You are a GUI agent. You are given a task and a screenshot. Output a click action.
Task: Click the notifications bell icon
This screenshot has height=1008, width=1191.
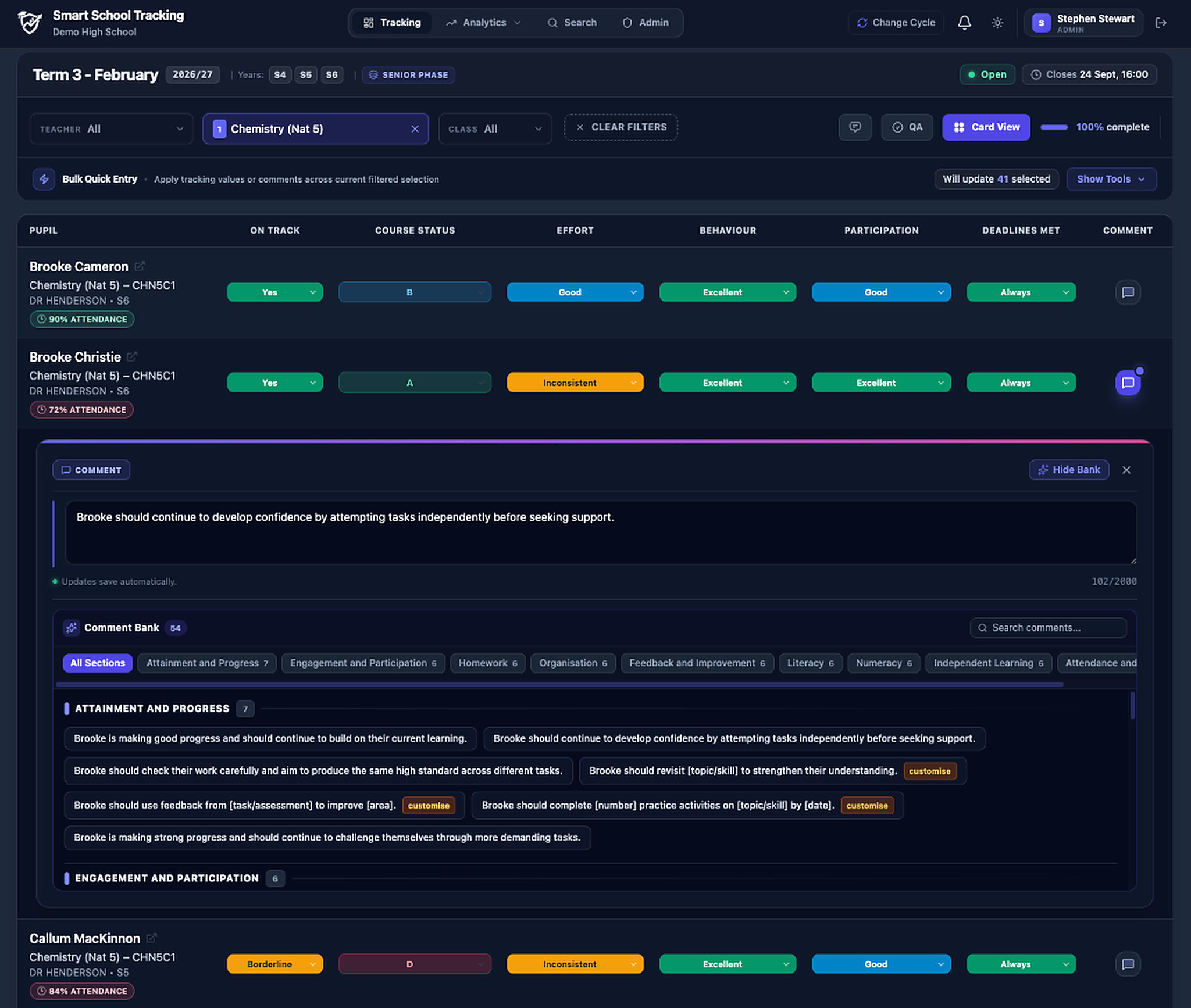pos(964,23)
